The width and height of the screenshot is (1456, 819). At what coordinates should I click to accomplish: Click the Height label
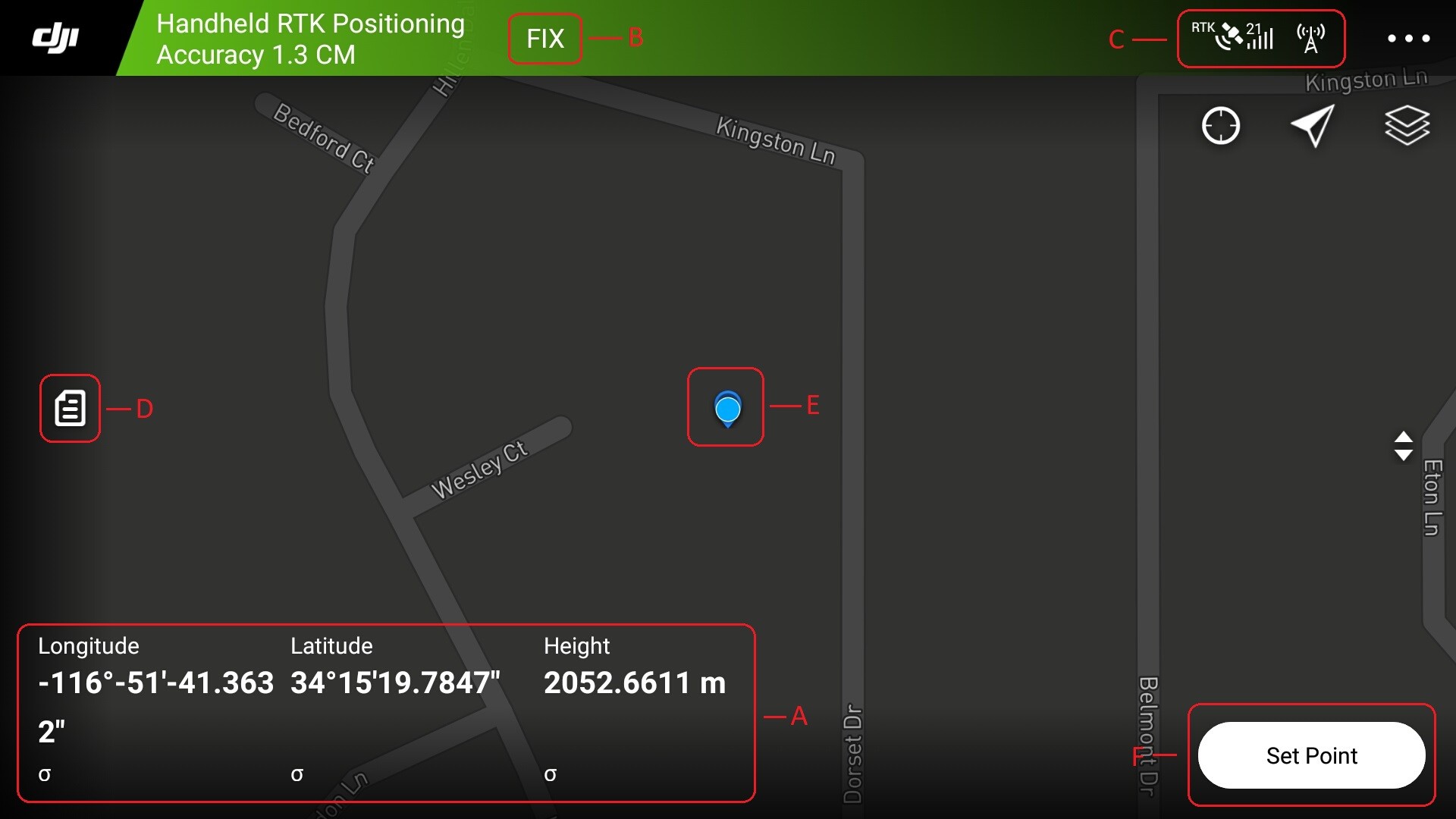576,645
